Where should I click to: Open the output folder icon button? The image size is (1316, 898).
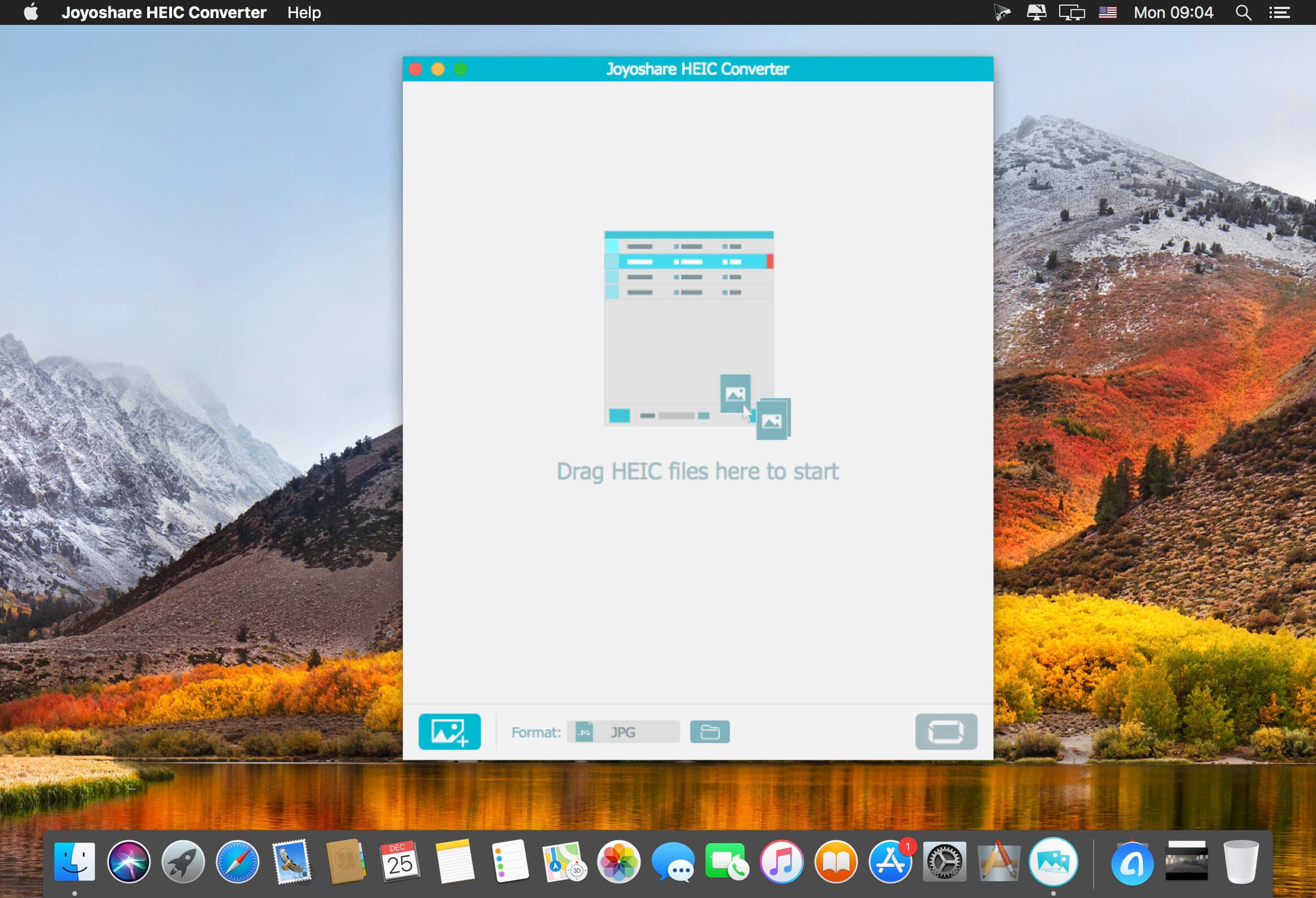click(x=709, y=732)
